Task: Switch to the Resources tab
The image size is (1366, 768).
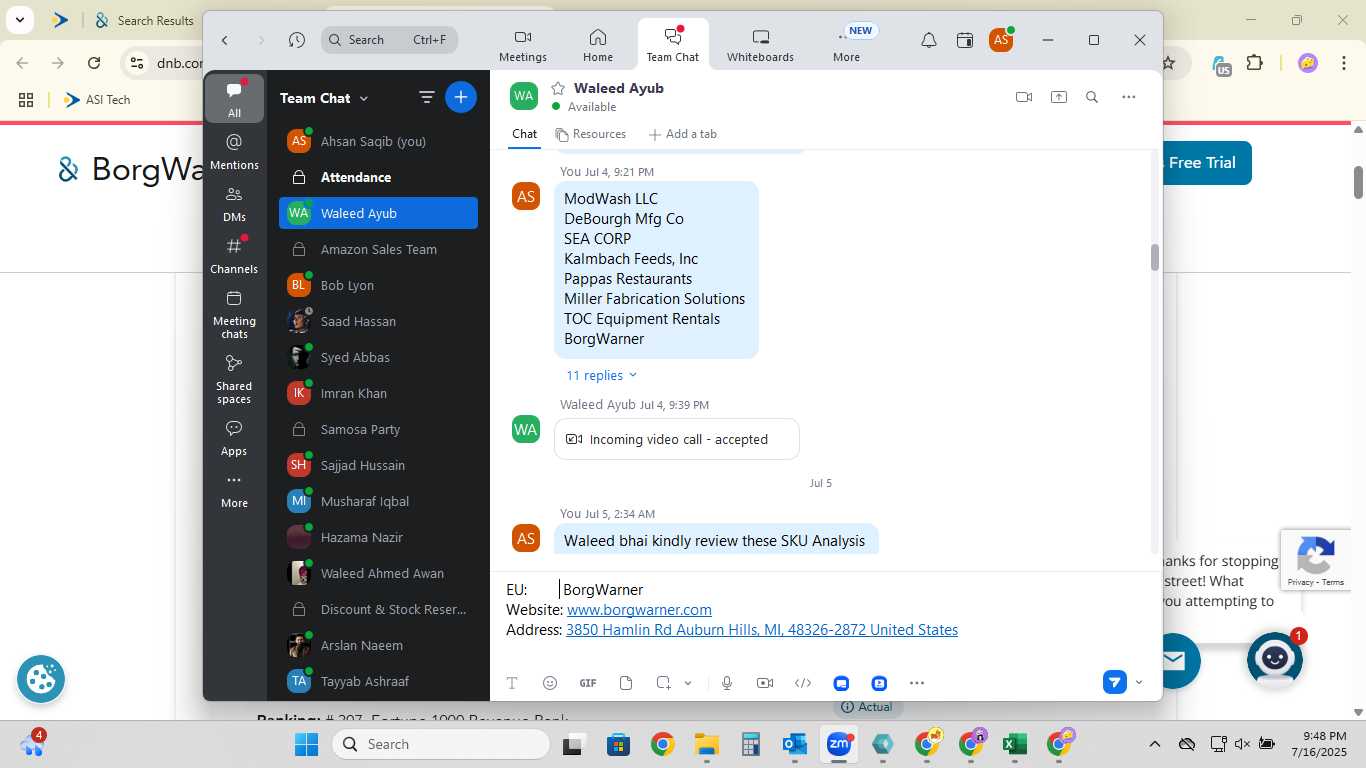Action: (590, 134)
